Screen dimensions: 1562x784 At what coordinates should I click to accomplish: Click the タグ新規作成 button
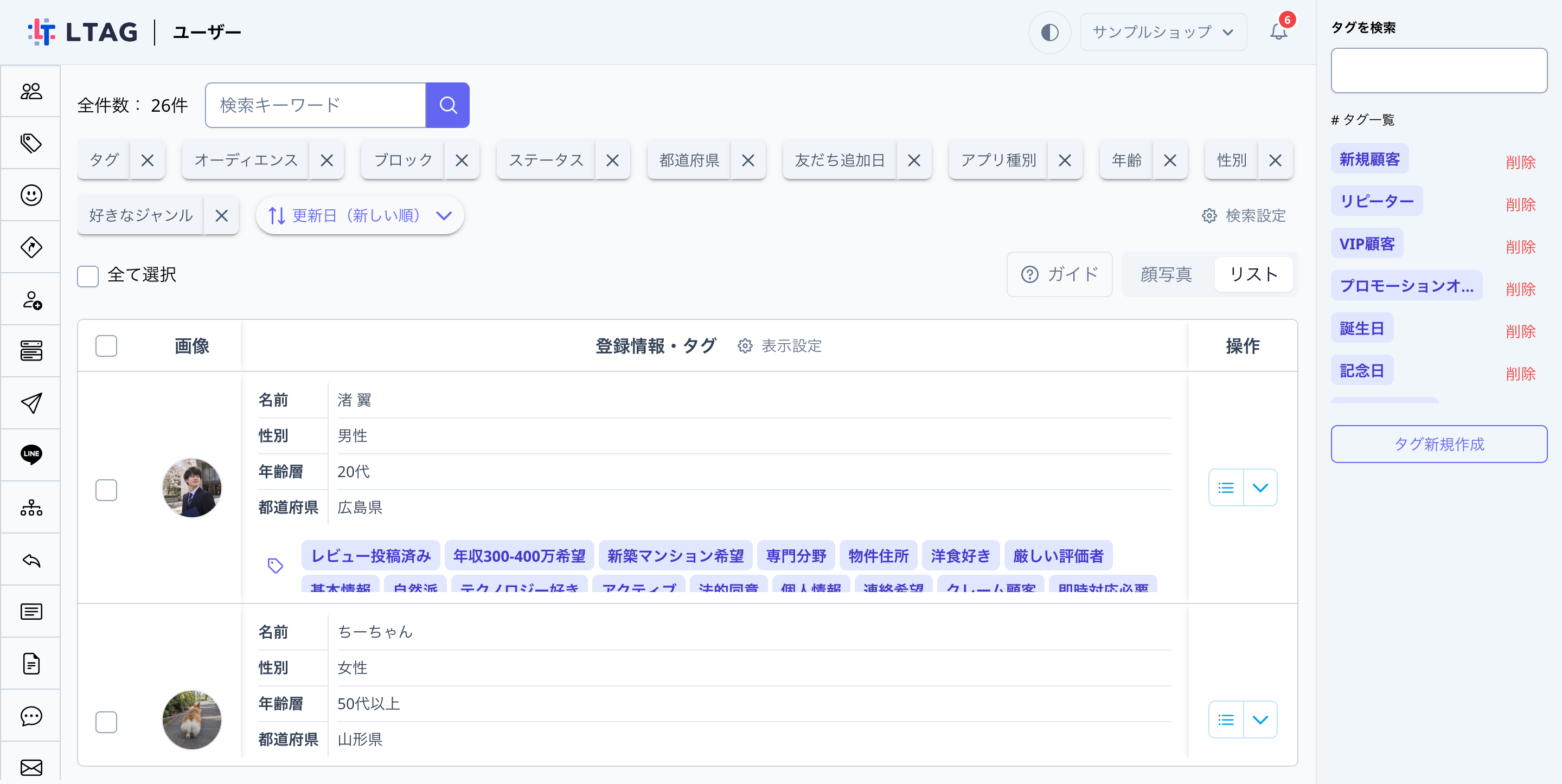pyautogui.click(x=1438, y=444)
